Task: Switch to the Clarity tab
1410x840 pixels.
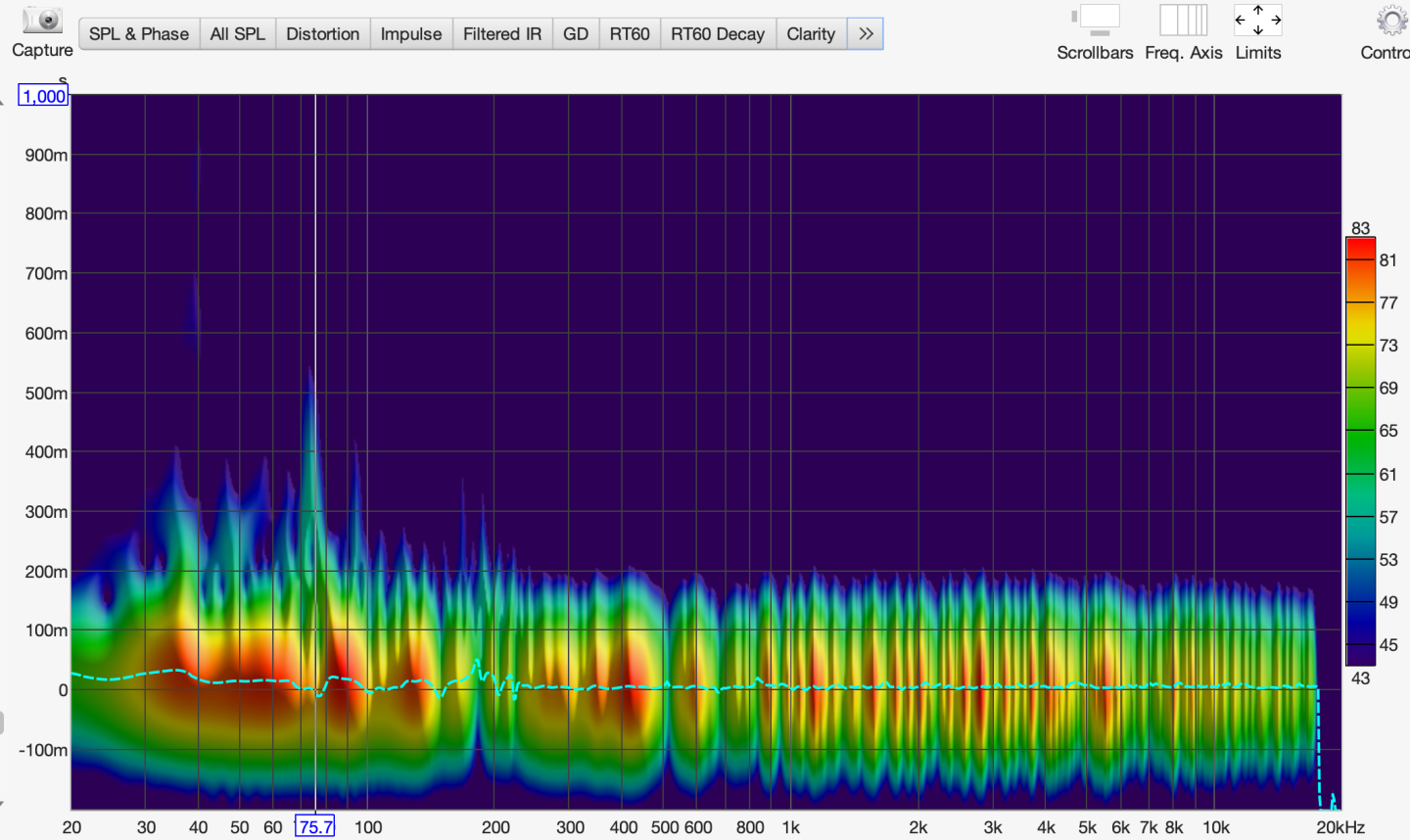Action: pyautogui.click(x=811, y=34)
